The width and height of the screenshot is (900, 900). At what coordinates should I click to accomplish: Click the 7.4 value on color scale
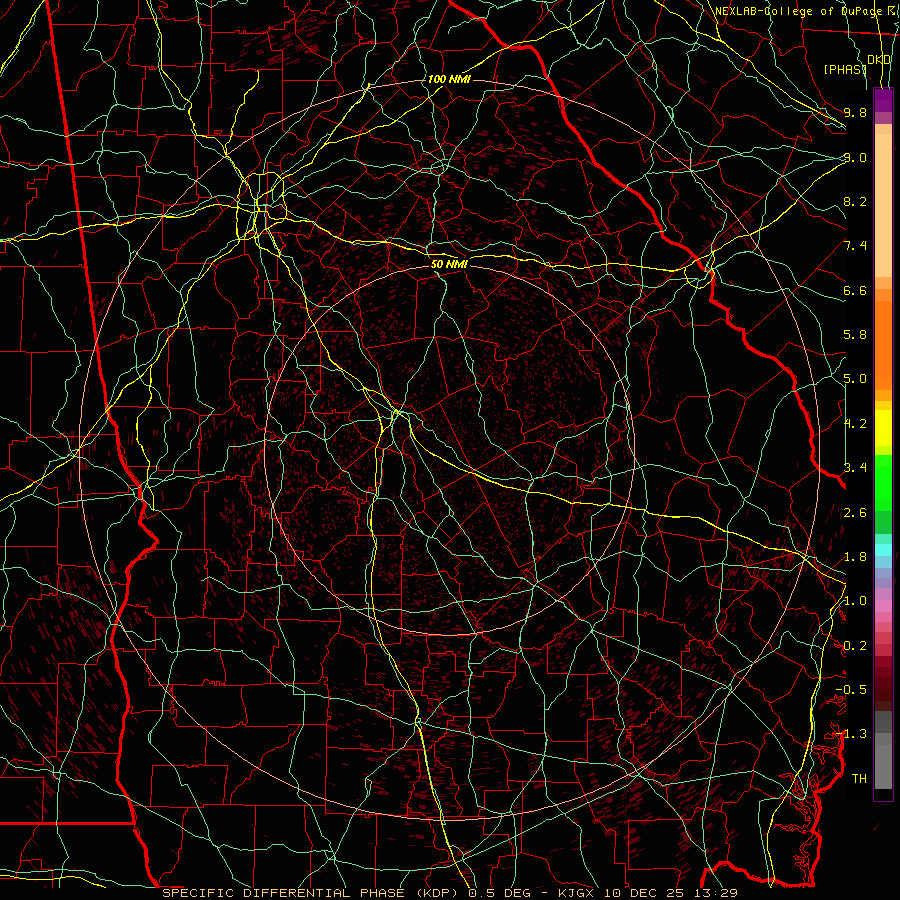pos(855,246)
